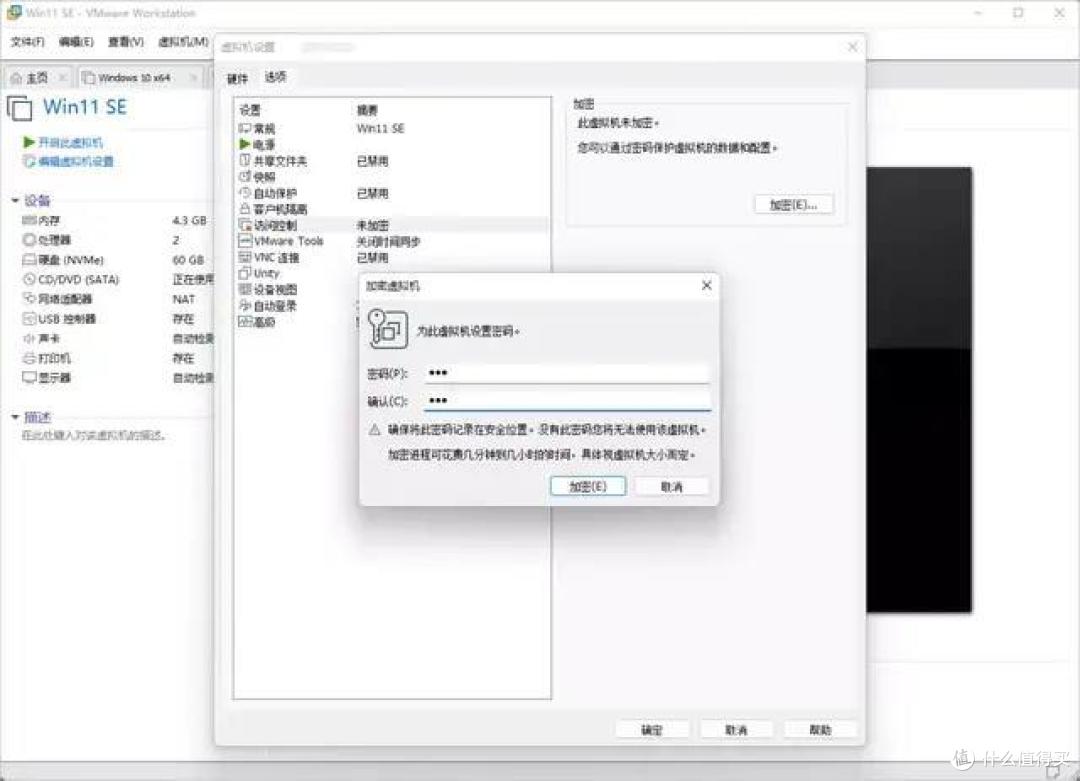Click the 显示器 device icon
The width and height of the screenshot is (1080, 781).
[x=29, y=377]
